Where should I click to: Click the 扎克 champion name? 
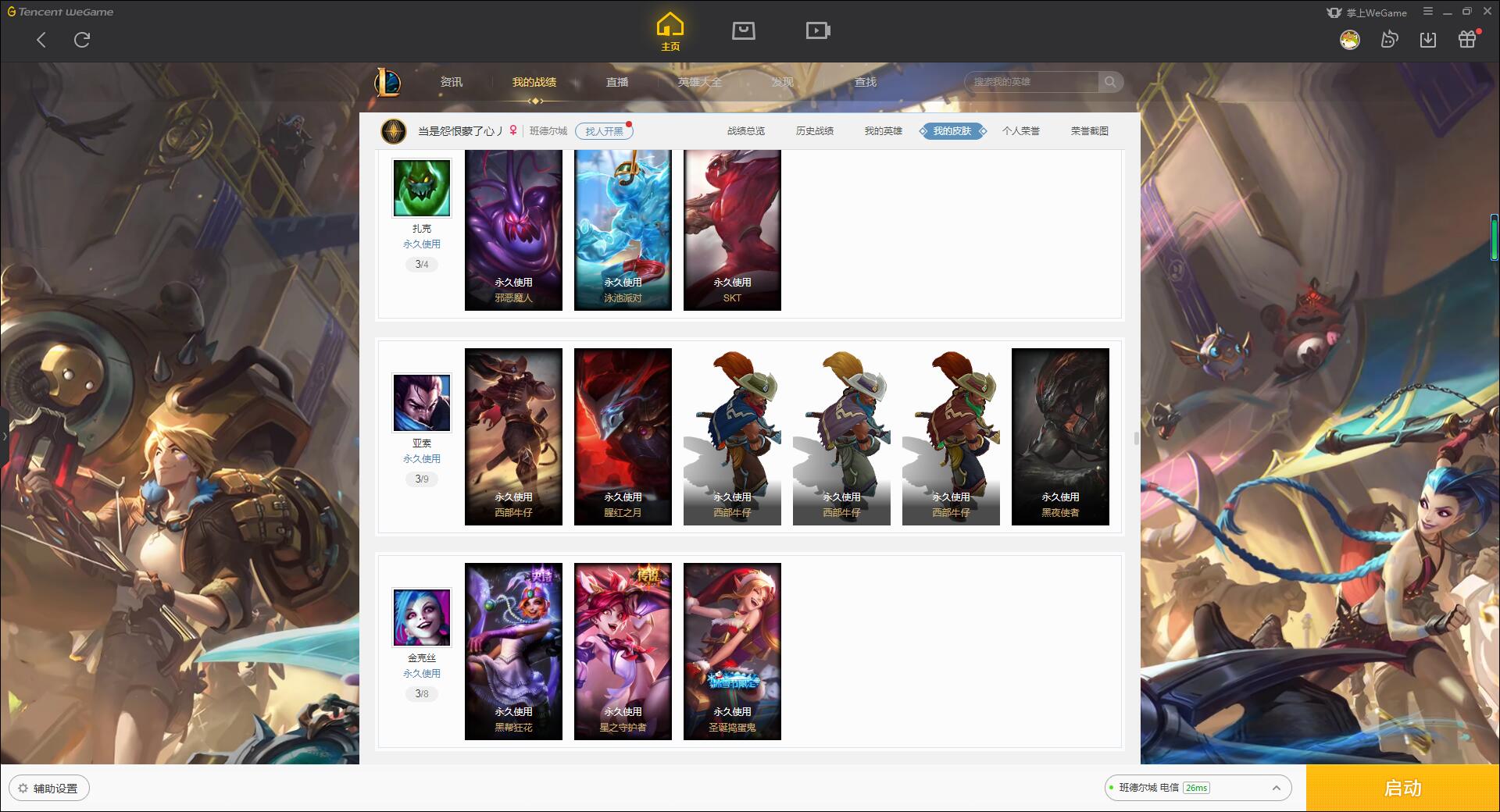[422, 229]
